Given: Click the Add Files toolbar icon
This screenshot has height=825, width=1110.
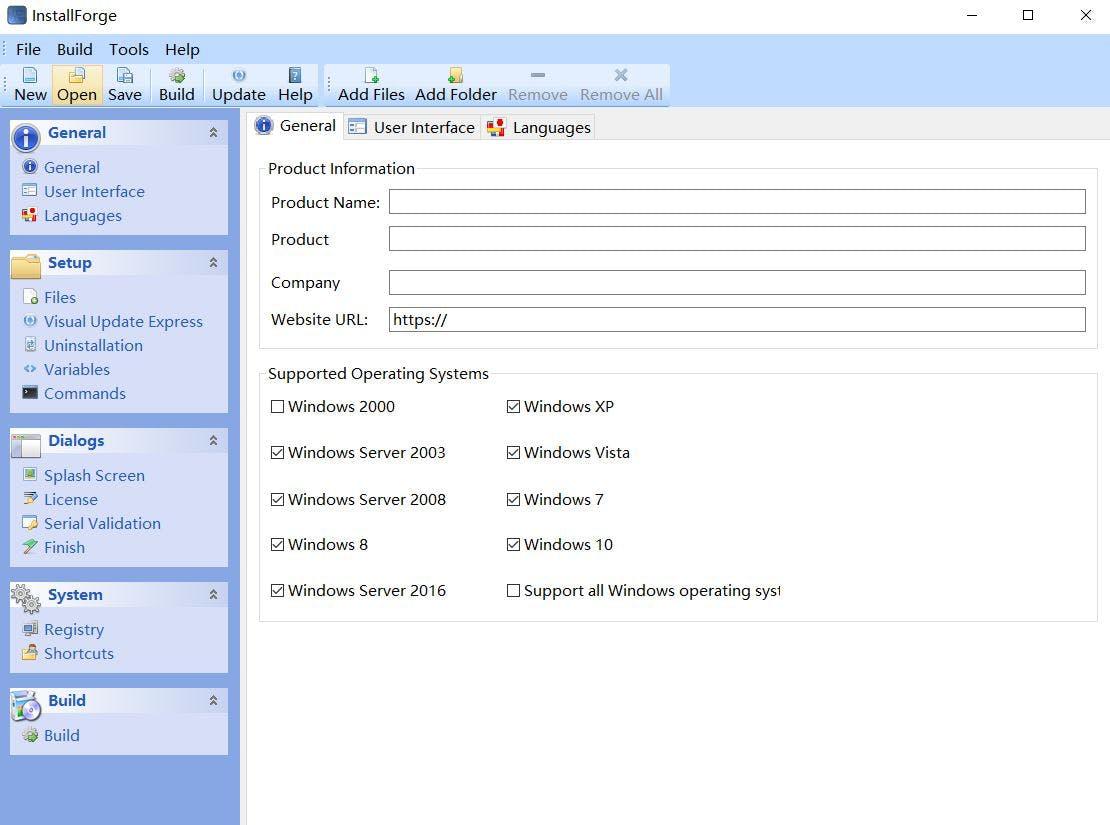Looking at the screenshot, I should pyautogui.click(x=371, y=85).
